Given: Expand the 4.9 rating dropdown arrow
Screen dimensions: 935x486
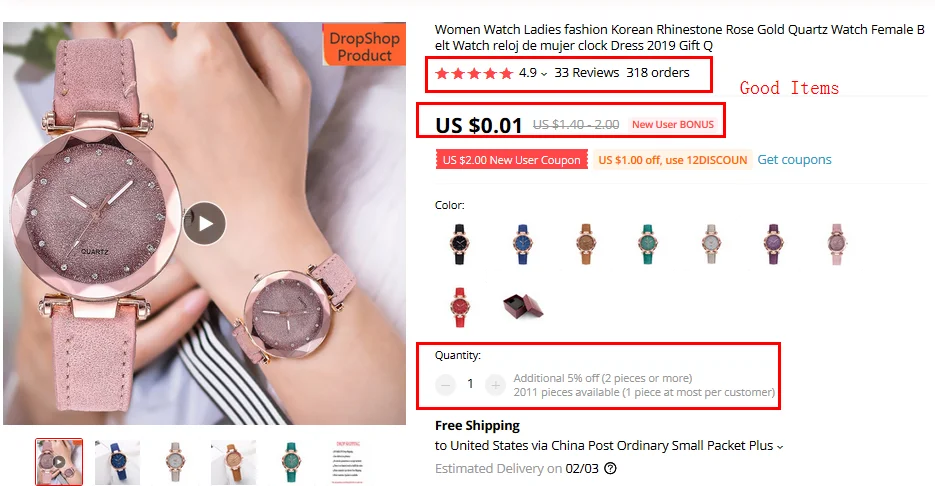Looking at the screenshot, I should tap(544, 74).
